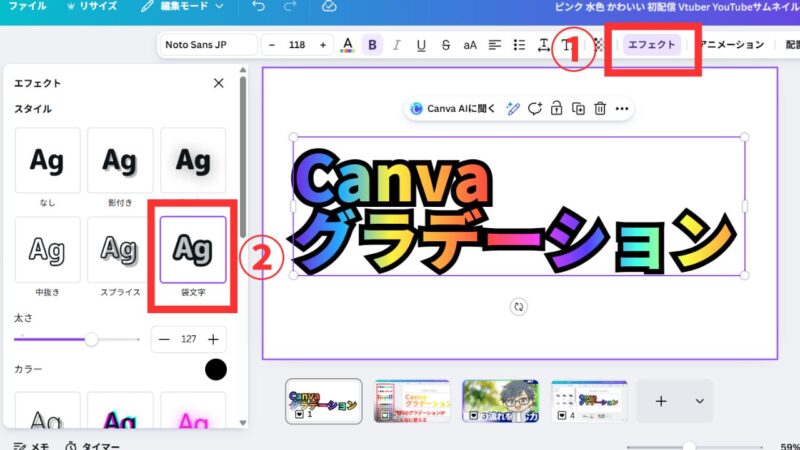
Task: Edit the 太さ value 127
Action: 189,339
